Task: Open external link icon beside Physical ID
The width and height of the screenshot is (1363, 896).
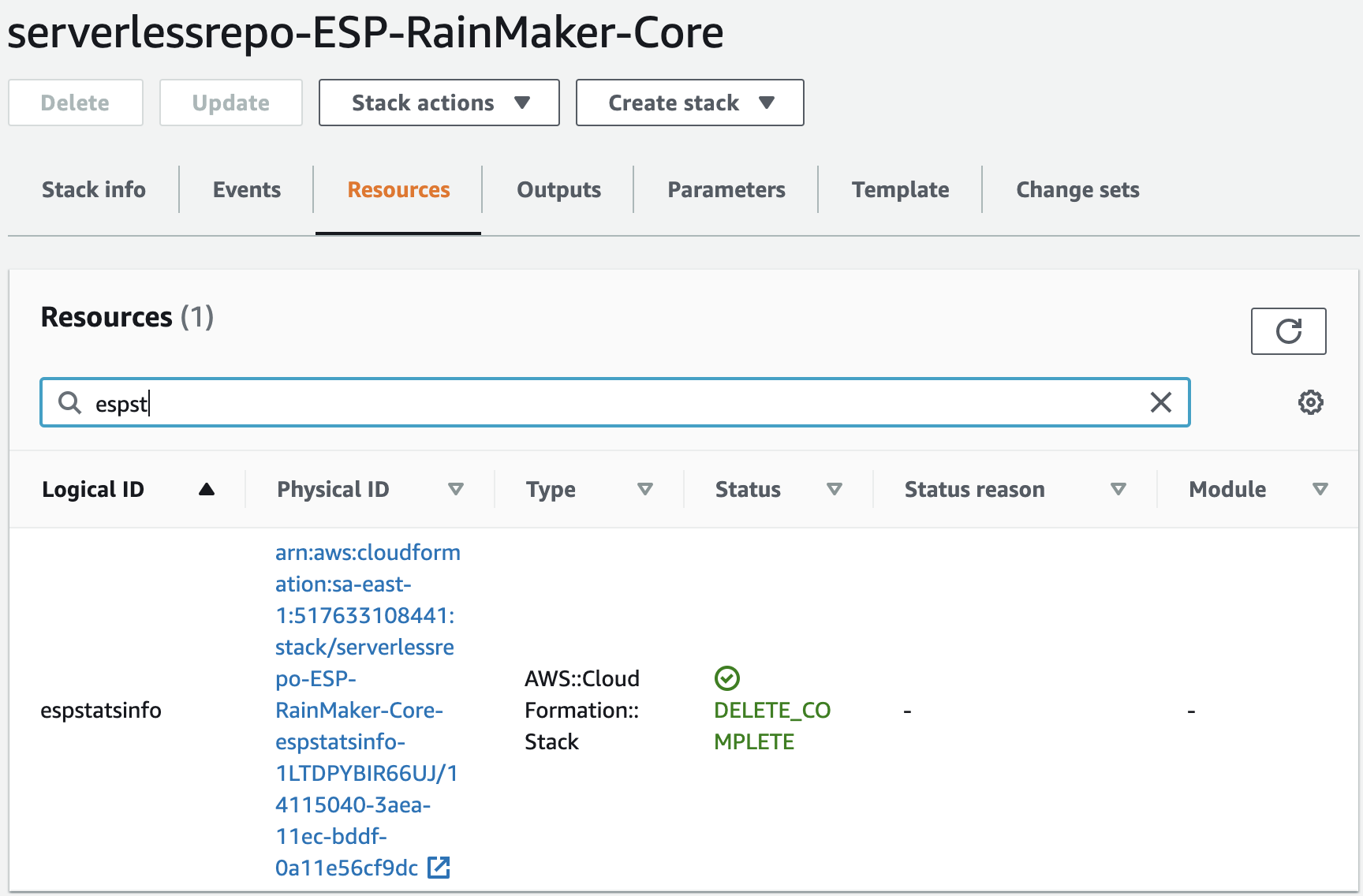Action: [439, 868]
